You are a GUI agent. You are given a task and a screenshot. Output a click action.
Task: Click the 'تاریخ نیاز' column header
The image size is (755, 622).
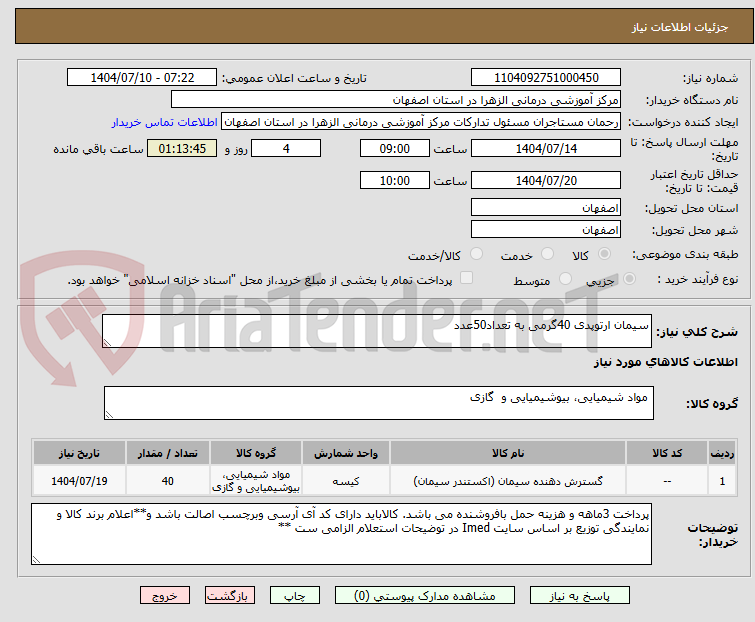(79, 453)
